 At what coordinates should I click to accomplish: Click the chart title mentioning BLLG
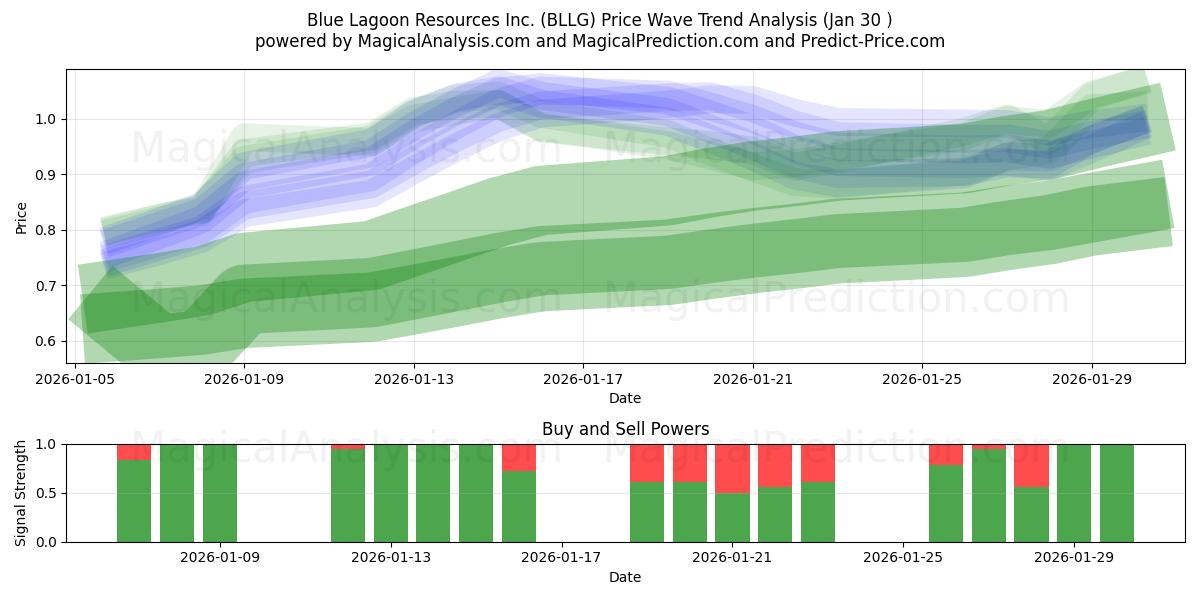tap(600, 17)
